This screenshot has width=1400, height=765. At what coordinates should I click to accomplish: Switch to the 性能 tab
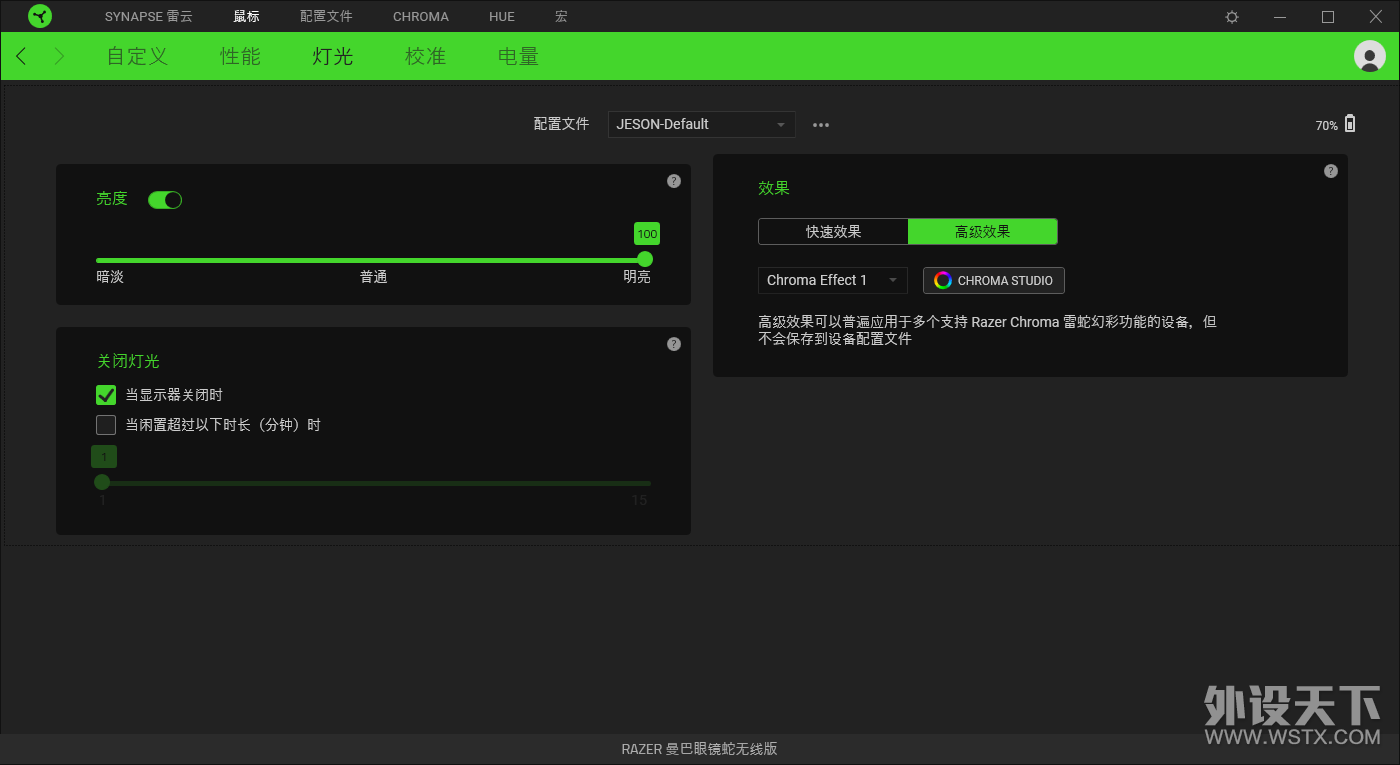coord(240,56)
